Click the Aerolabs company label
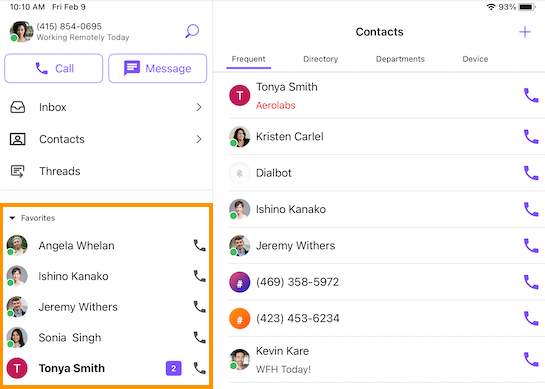This screenshot has width=545, height=389. point(276,105)
